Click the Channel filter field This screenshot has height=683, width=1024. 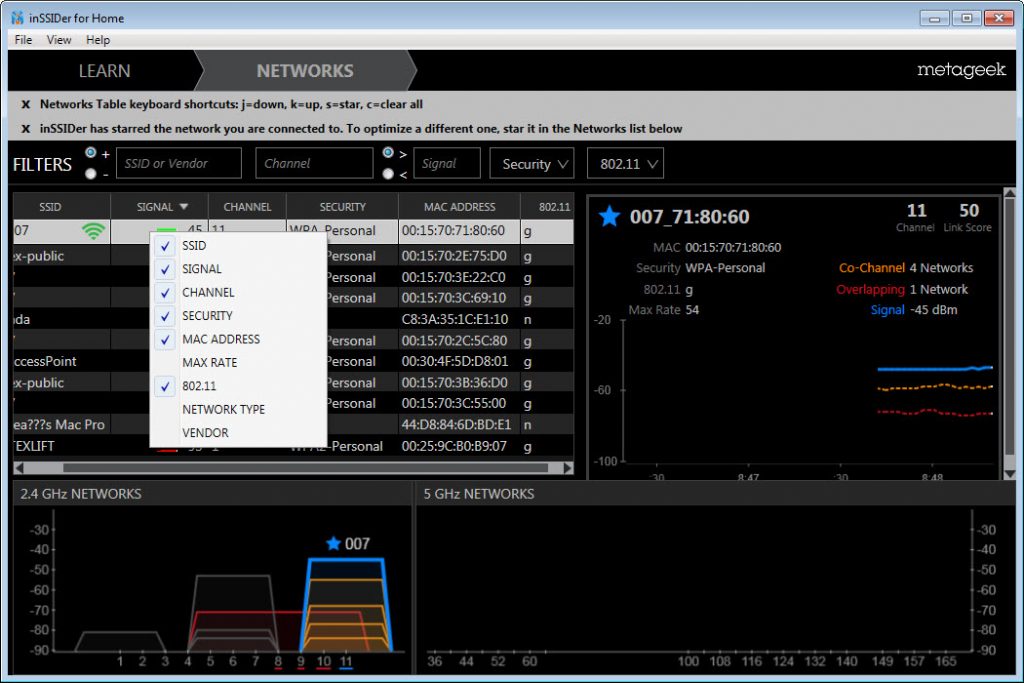coord(314,163)
